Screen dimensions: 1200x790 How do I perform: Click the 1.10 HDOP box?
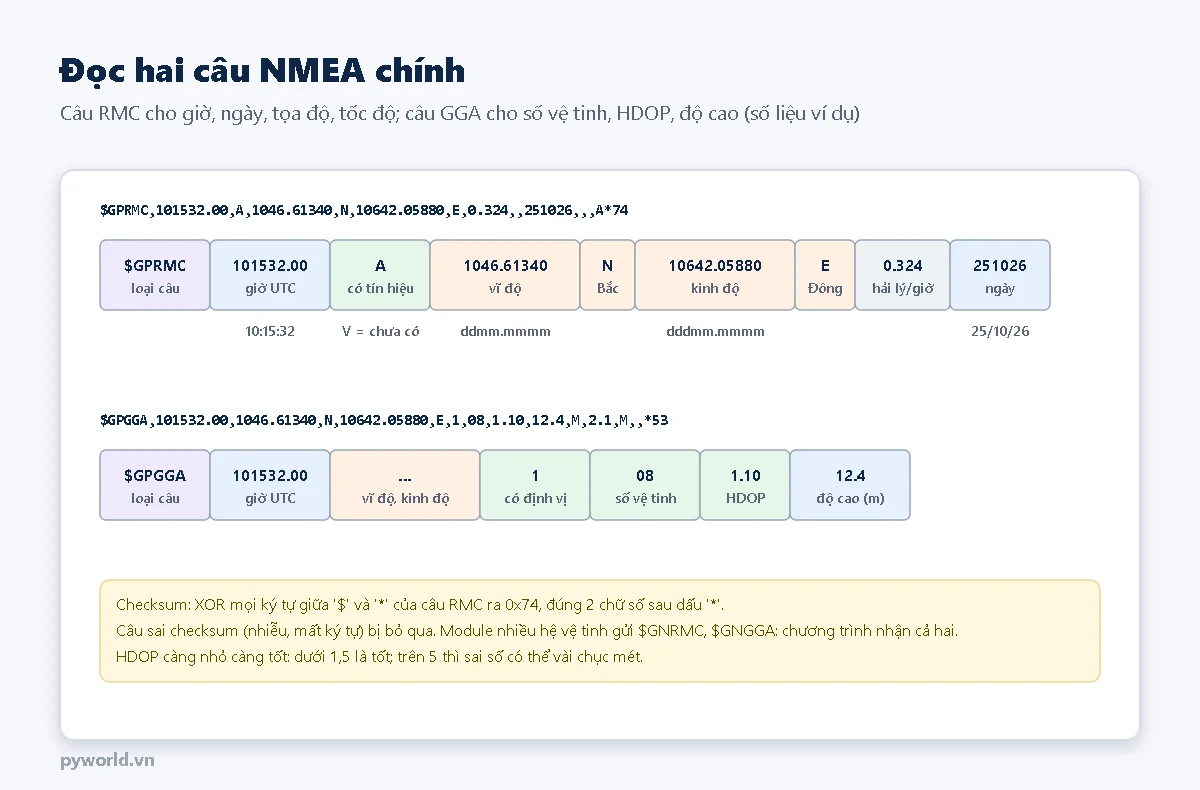[x=745, y=485]
